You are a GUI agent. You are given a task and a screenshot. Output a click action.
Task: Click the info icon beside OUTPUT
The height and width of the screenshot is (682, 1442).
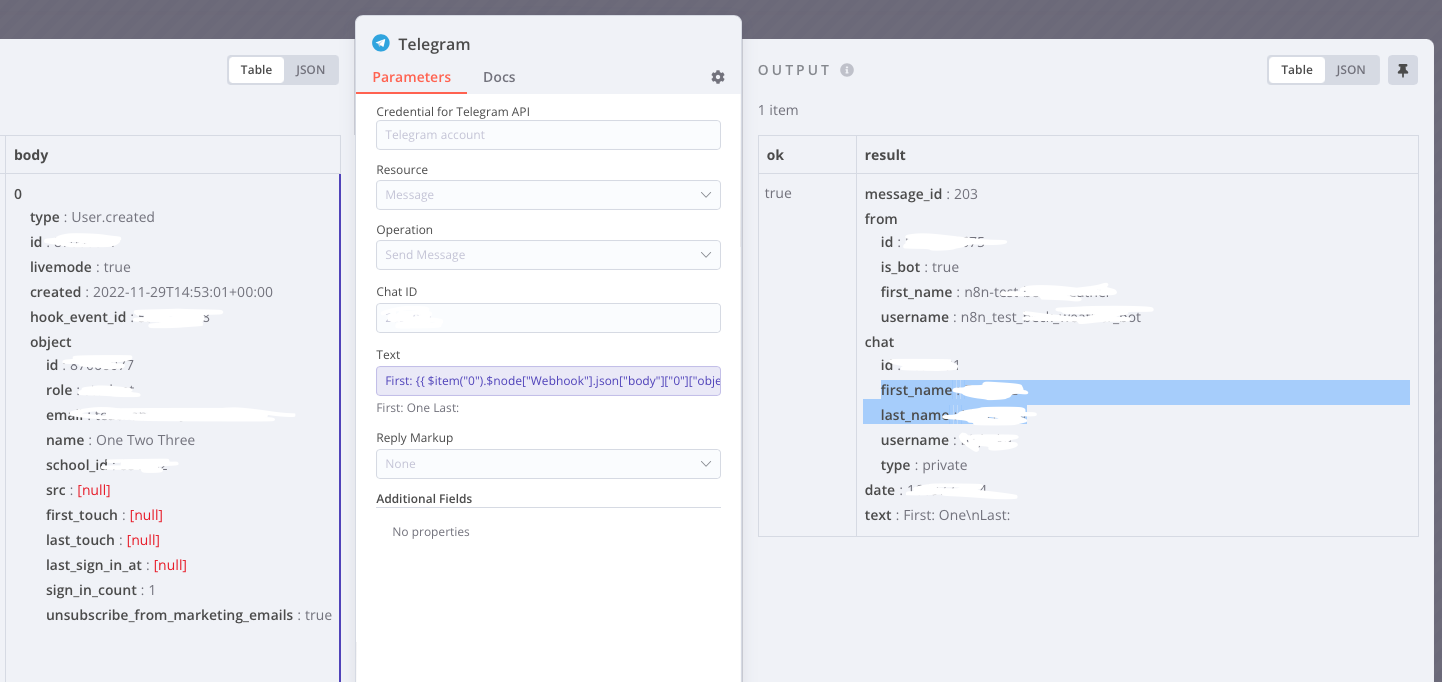tap(847, 70)
